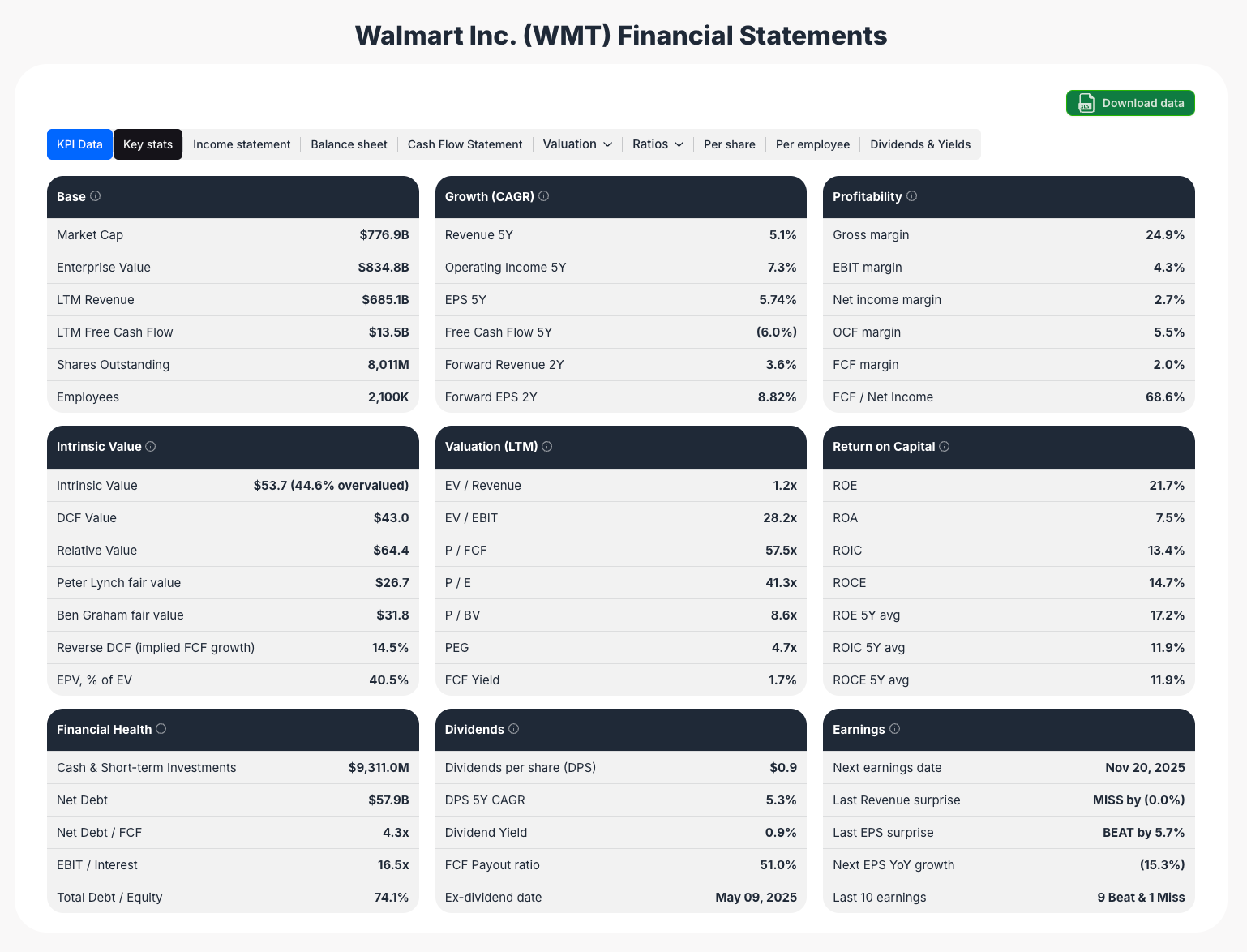The height and width of the screenshot is (952, 1247).
Task: Expand the Valuation dropdown menu
Action: [576, 144]
